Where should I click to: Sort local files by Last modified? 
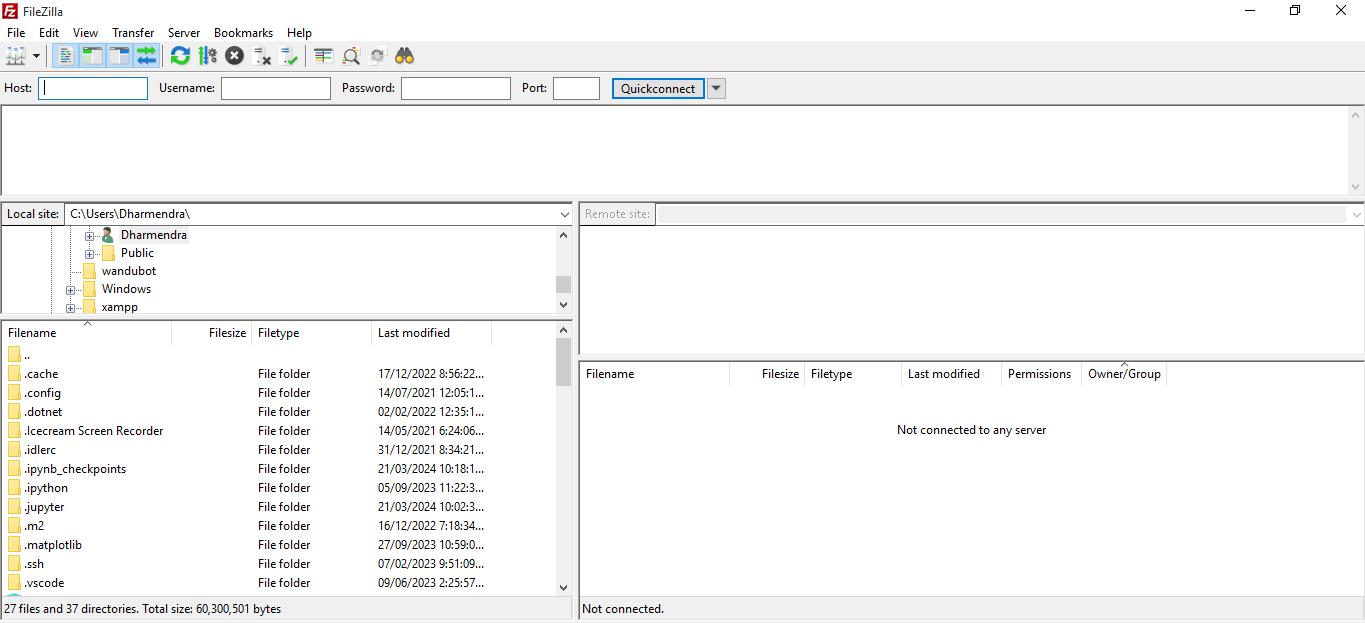(431, 333)
